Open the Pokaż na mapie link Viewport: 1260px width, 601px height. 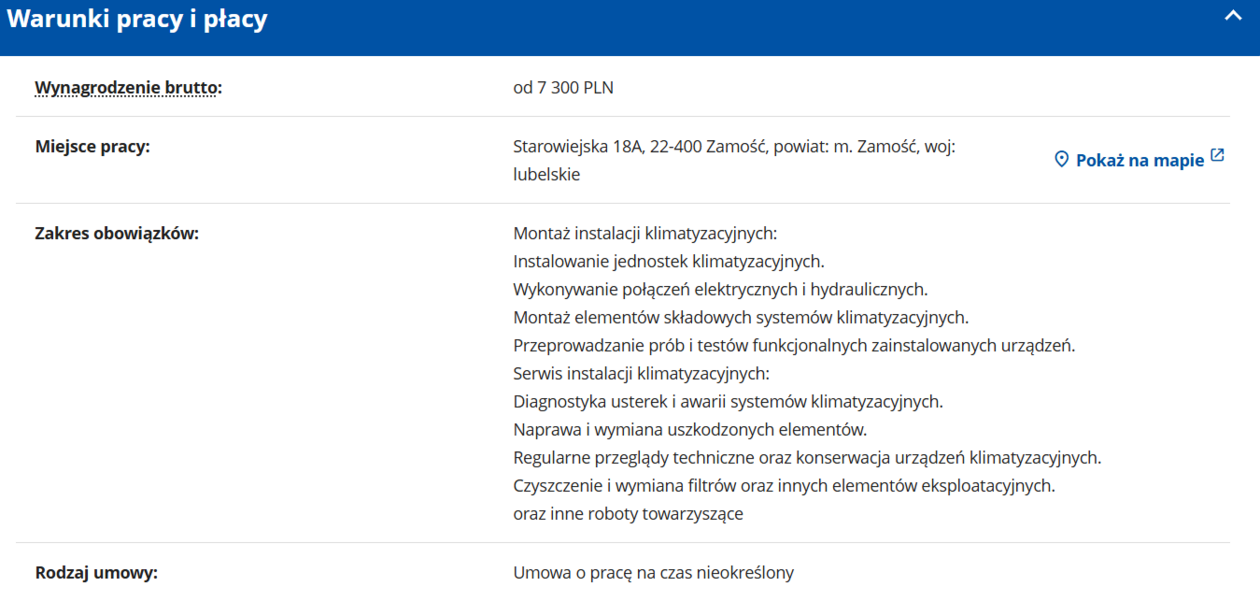pos(1139,160)
